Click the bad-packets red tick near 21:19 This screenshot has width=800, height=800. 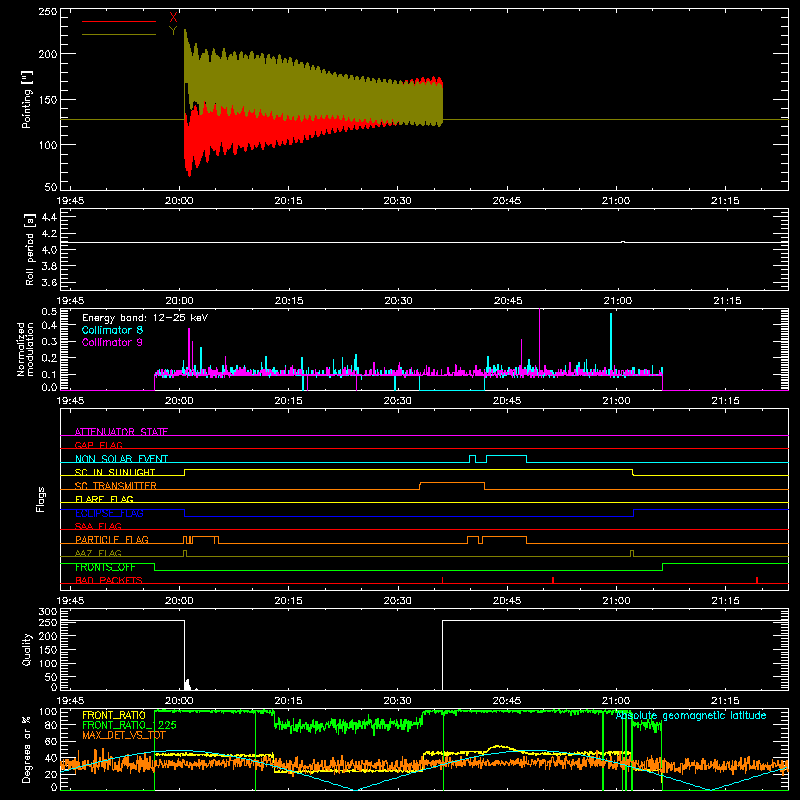tap(757, 580)
